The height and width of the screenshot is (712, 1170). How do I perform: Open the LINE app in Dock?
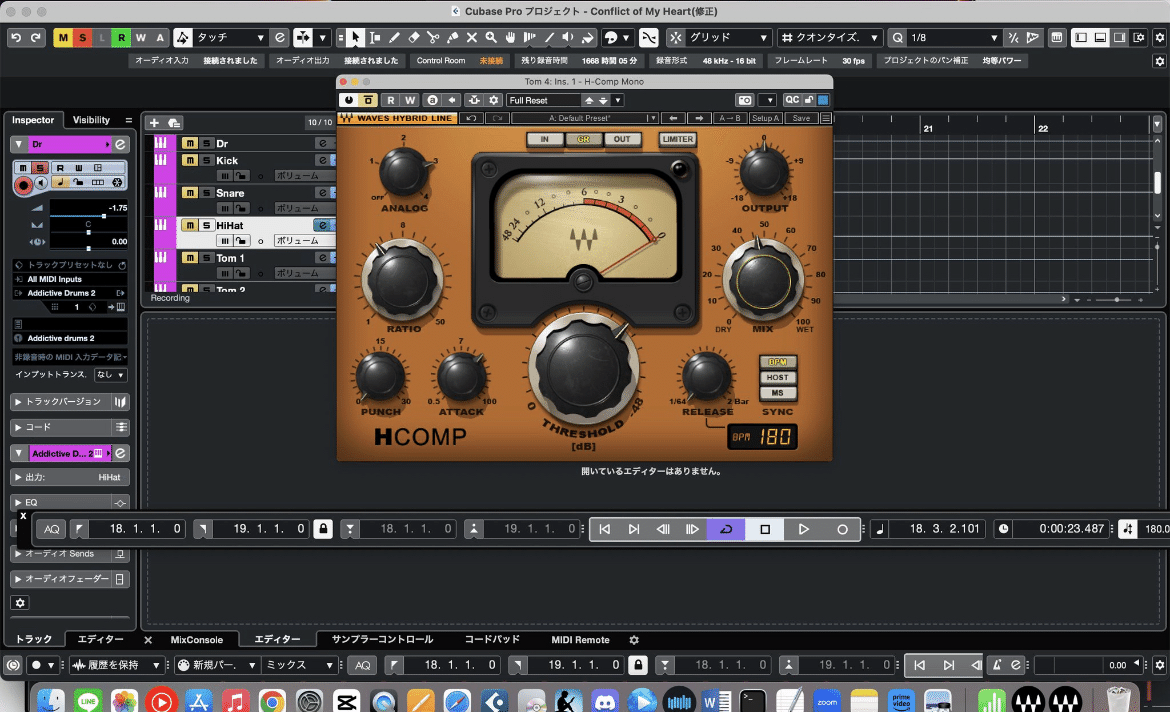point(88,702)
